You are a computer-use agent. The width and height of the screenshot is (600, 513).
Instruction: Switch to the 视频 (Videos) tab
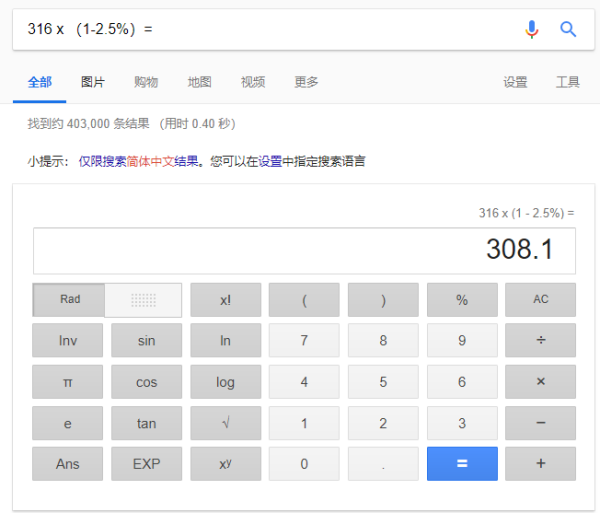pos(253,82)
